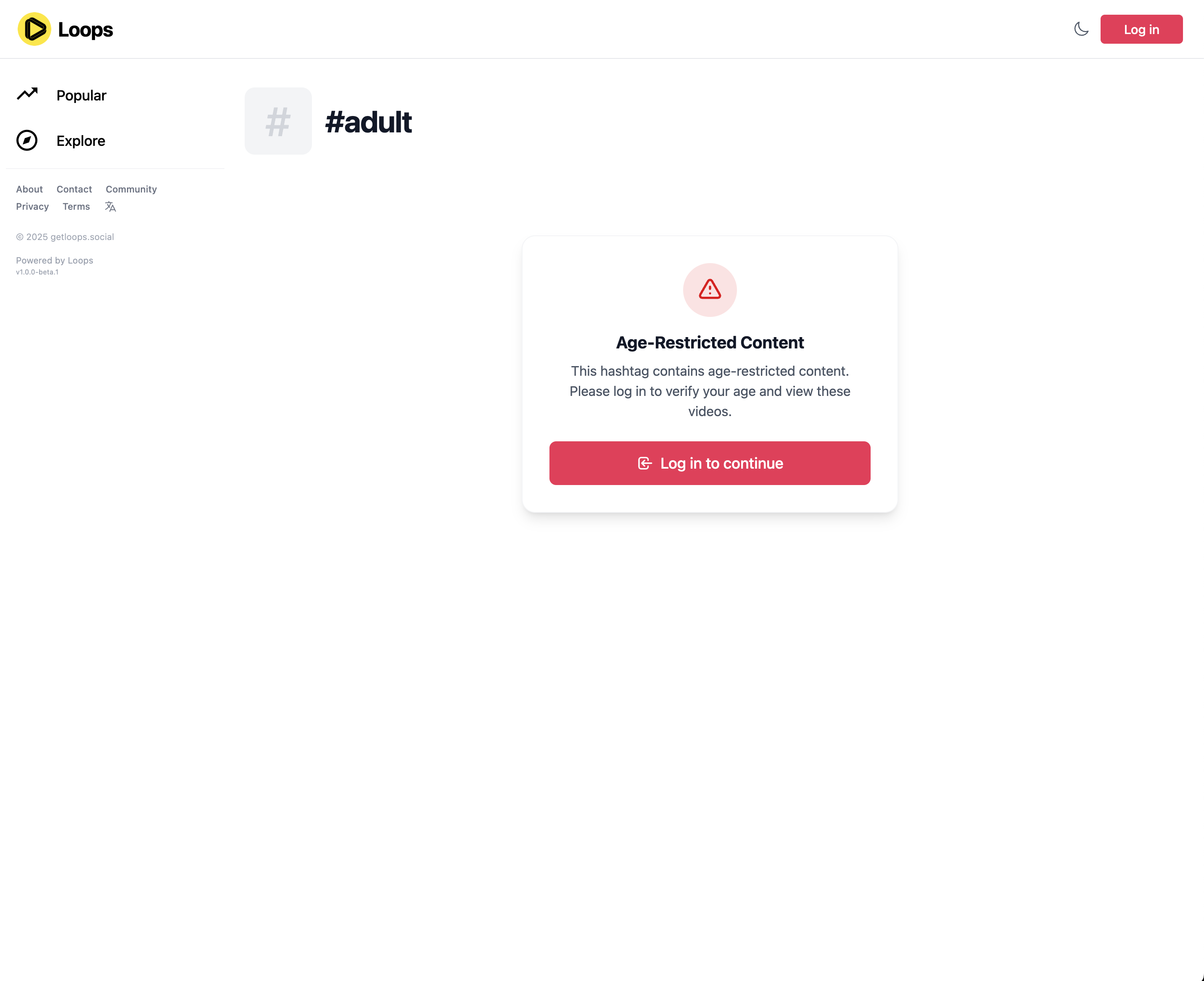Open the About link

pyautogui.click(x=29, y=189)
